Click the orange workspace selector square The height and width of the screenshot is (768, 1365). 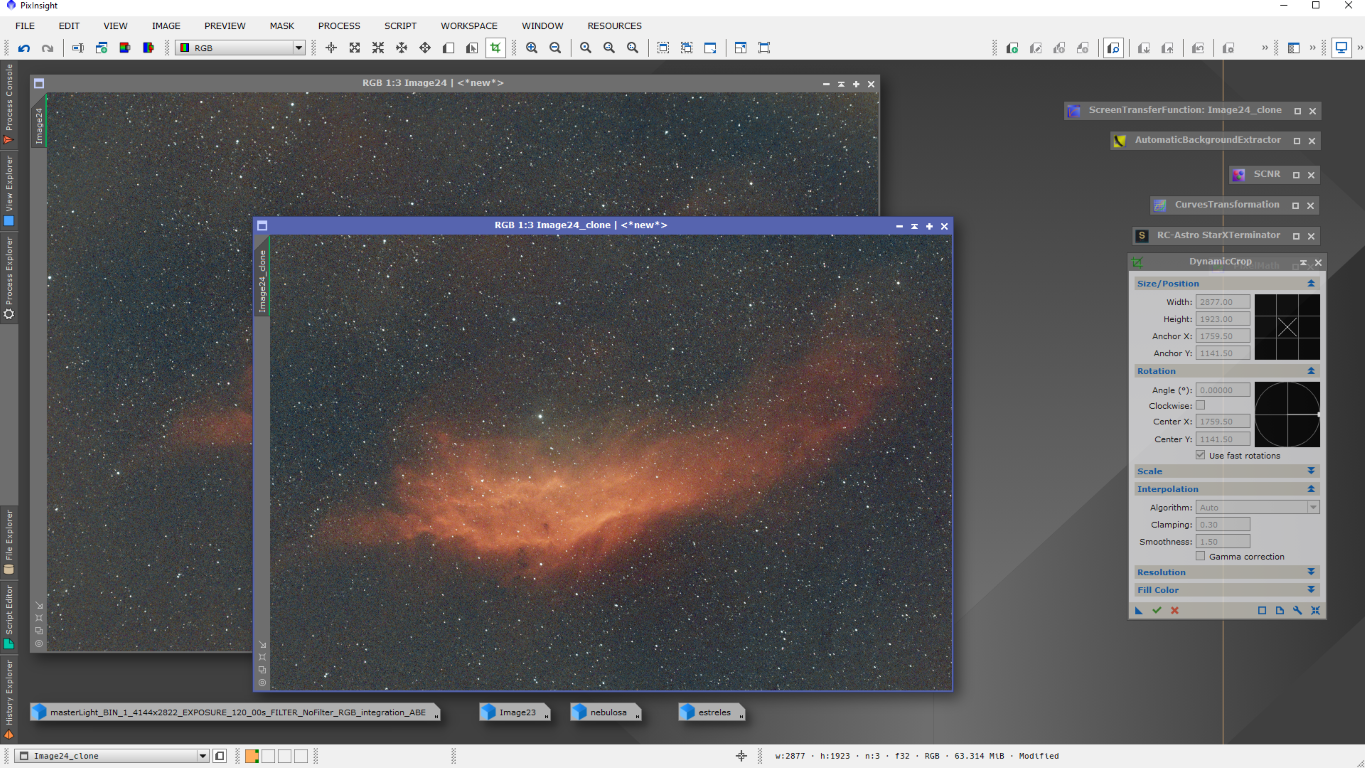pos(252,756)
